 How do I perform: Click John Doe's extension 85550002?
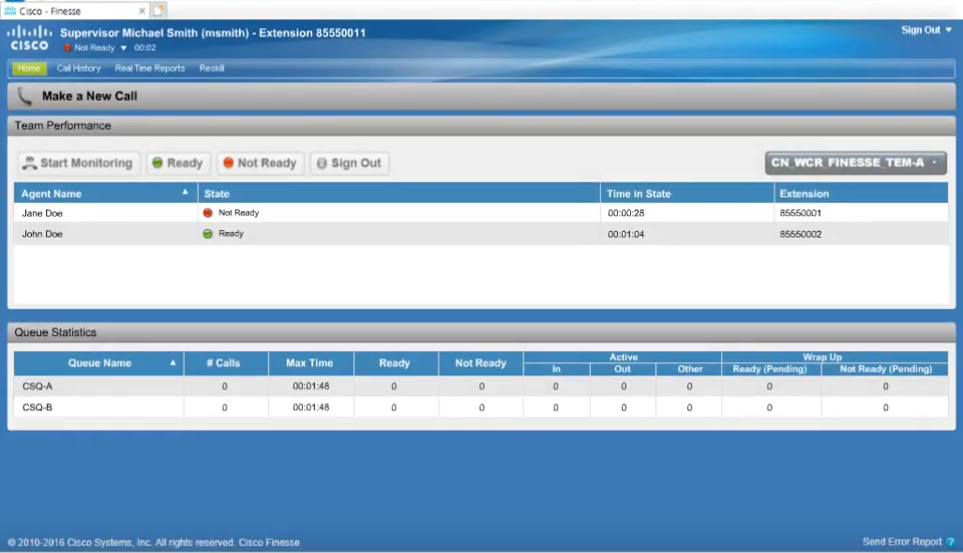tap(800, 234)
